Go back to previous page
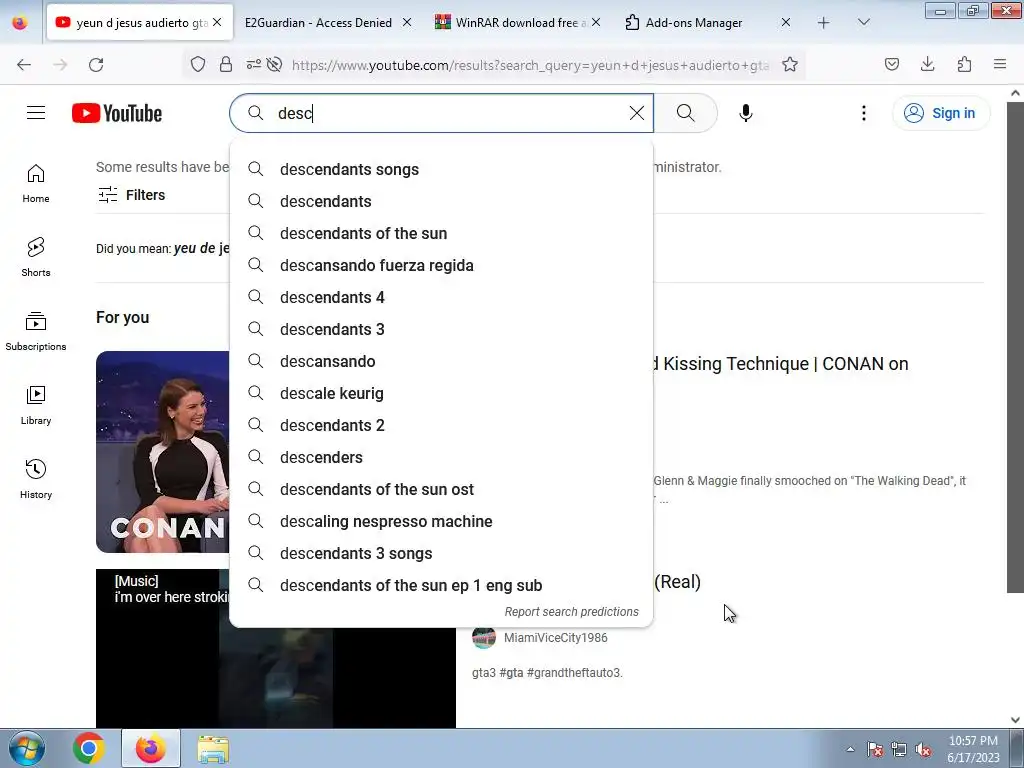The image size is (1024, 768). coord(24,64)
